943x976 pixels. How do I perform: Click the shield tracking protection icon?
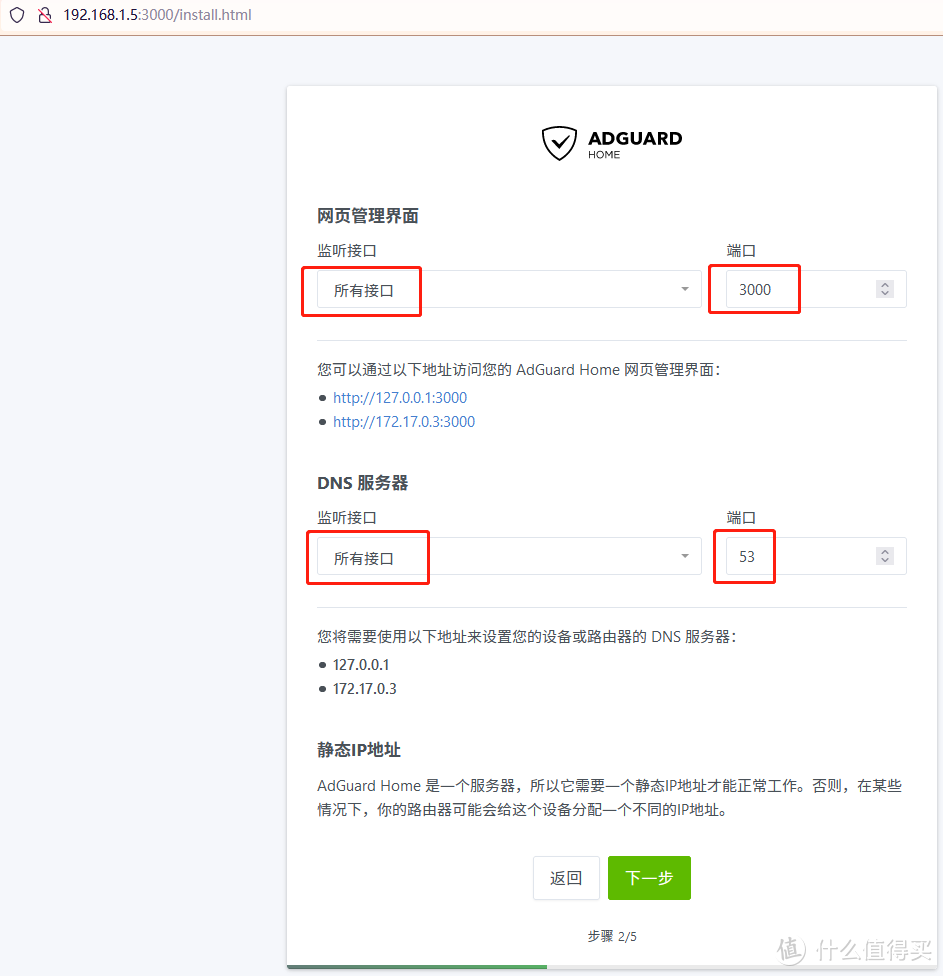17,15
